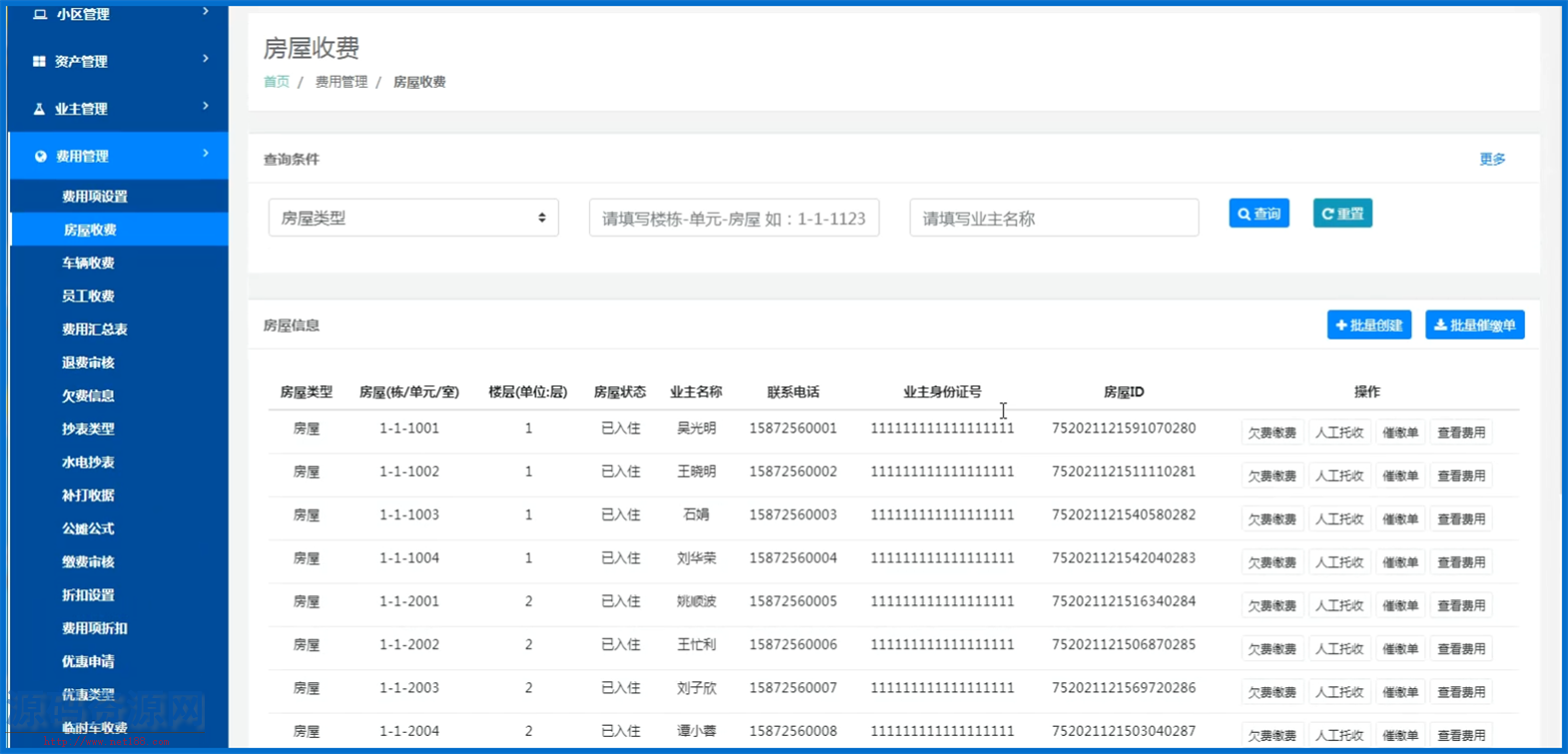
Task: Open the 房屋类型 dropdown
Action: [413, 218]
